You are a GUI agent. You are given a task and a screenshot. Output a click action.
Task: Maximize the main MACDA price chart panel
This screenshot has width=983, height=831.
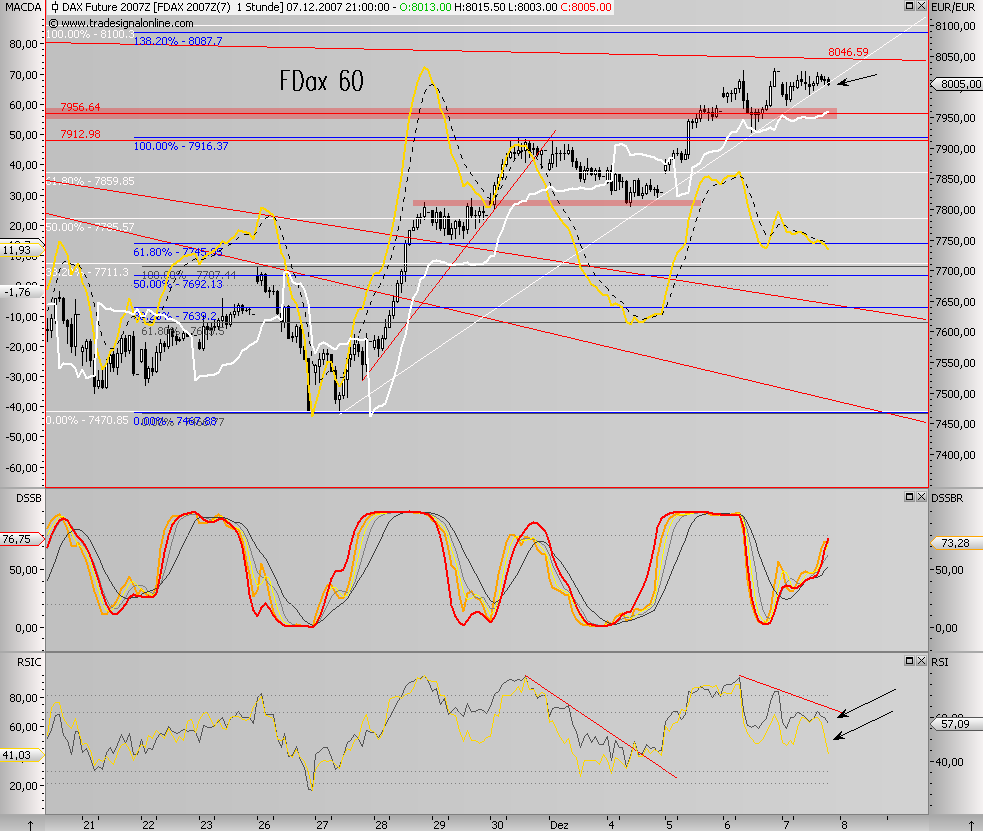point(909,6)
